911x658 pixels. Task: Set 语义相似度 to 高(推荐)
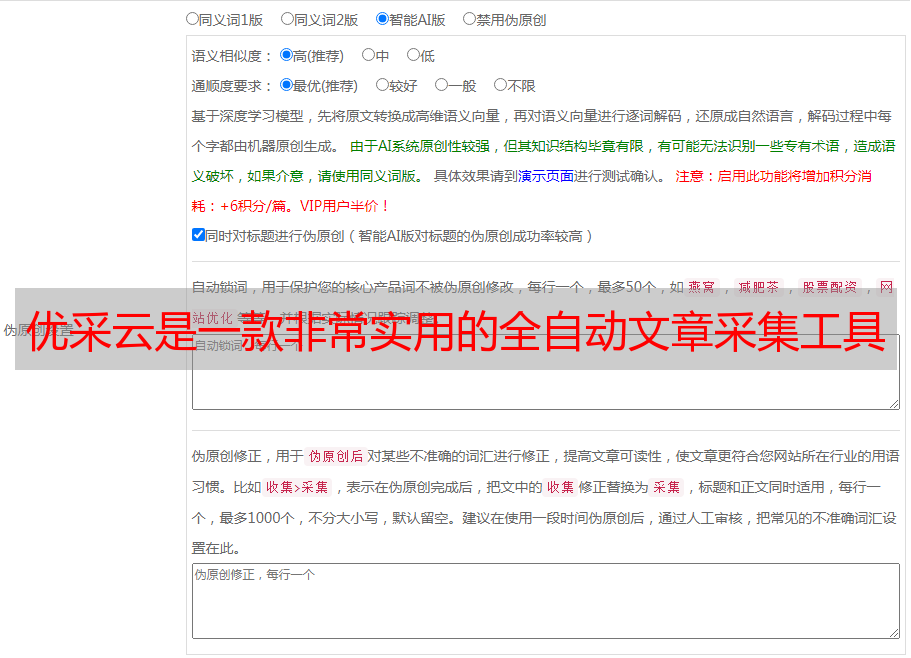[x=286, y=55]
